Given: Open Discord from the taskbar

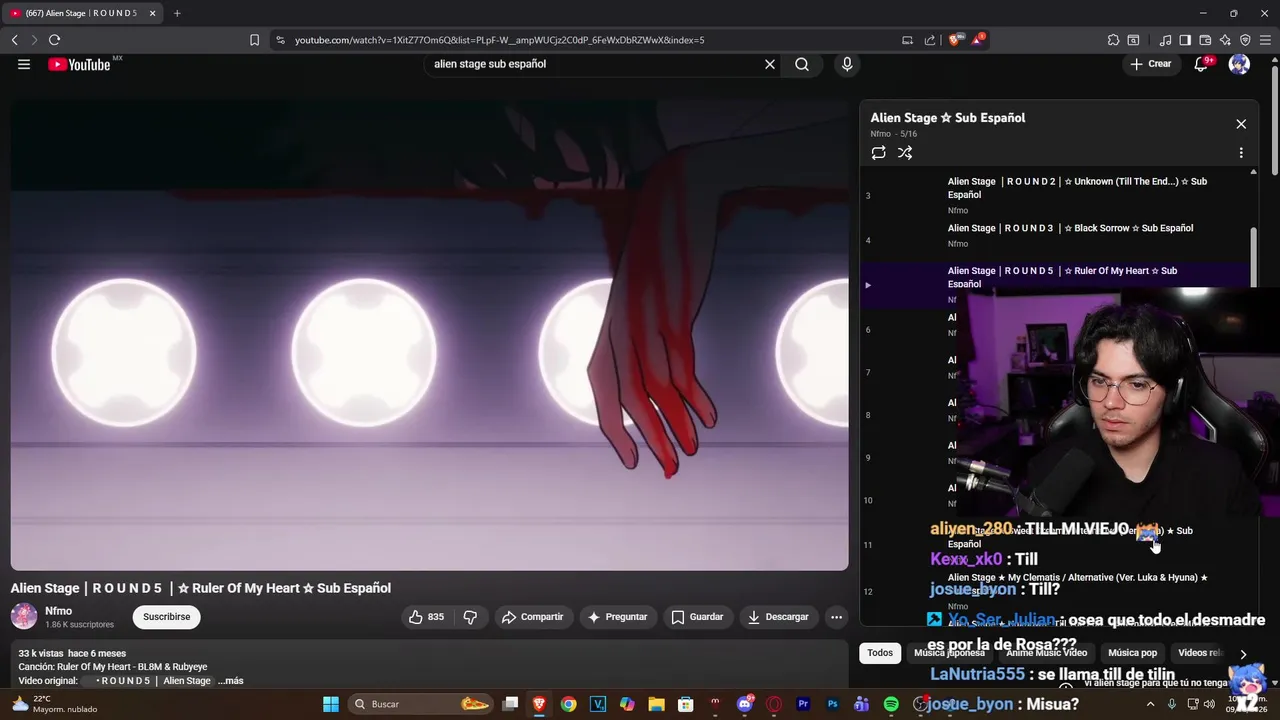Looking at the screenshot, I should pyautogui.click(x=744, y=704).
